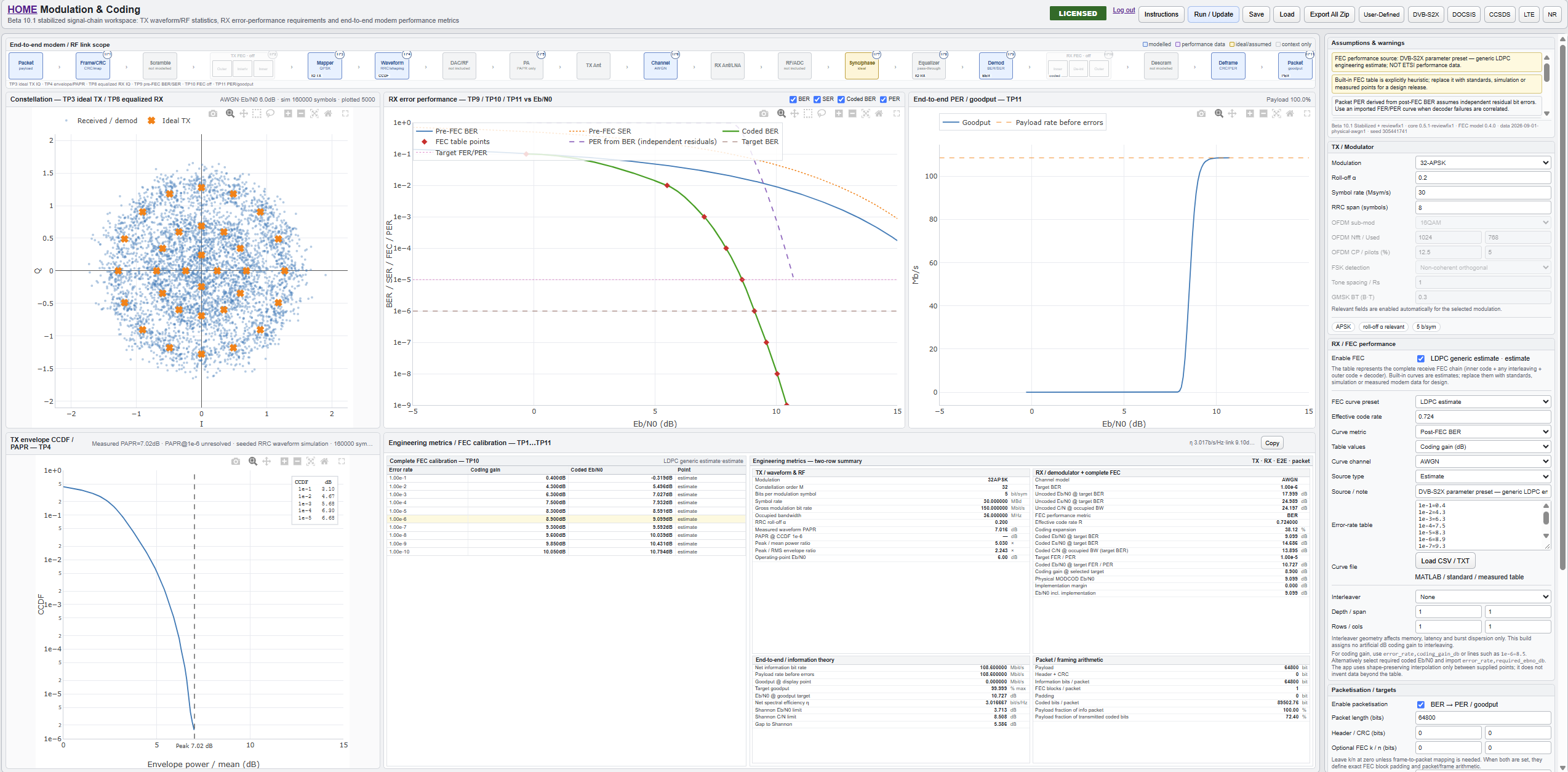The width and height of the screenshot is (1568, 772).
Task: Open the Modulation dropdown showing 32-APSK
Action: (1483, 163)
